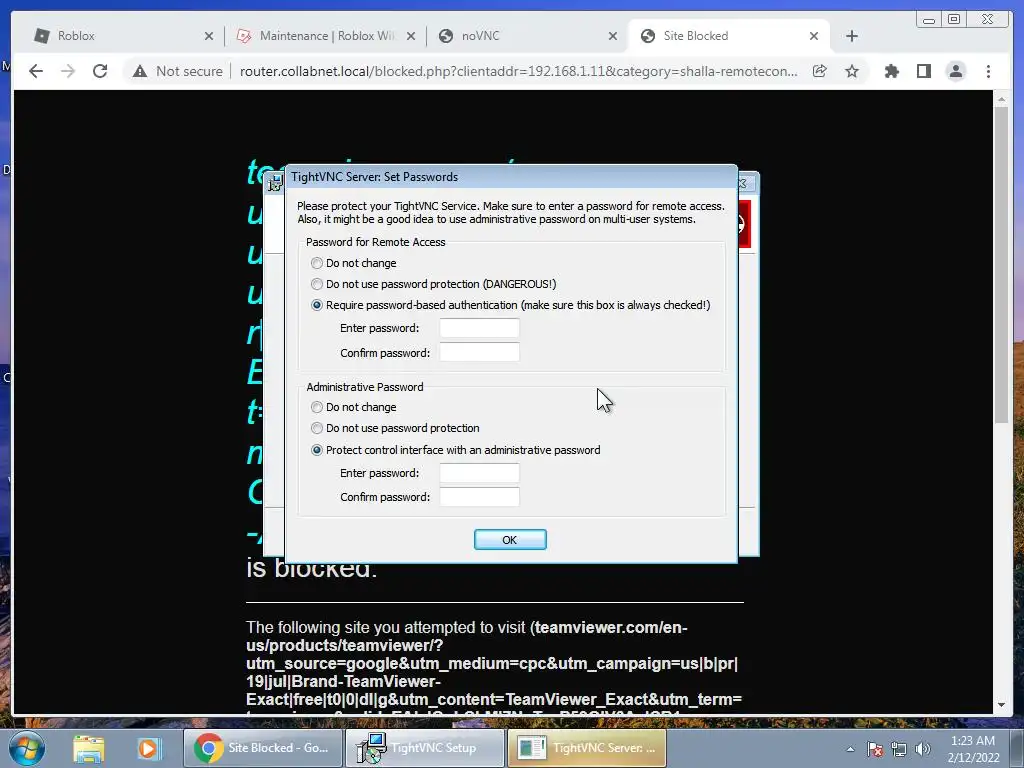Select the Site Blocked tab
The image size is (1024, 768).
(728, 36)
